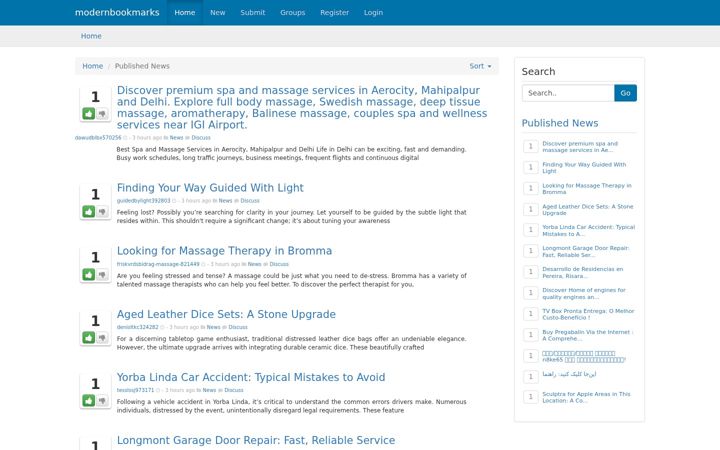Screen dimensions: 720x450
Task: Click News category under Aged Leather Dice post
Action: pyautogui.click(x=214, y=327)
